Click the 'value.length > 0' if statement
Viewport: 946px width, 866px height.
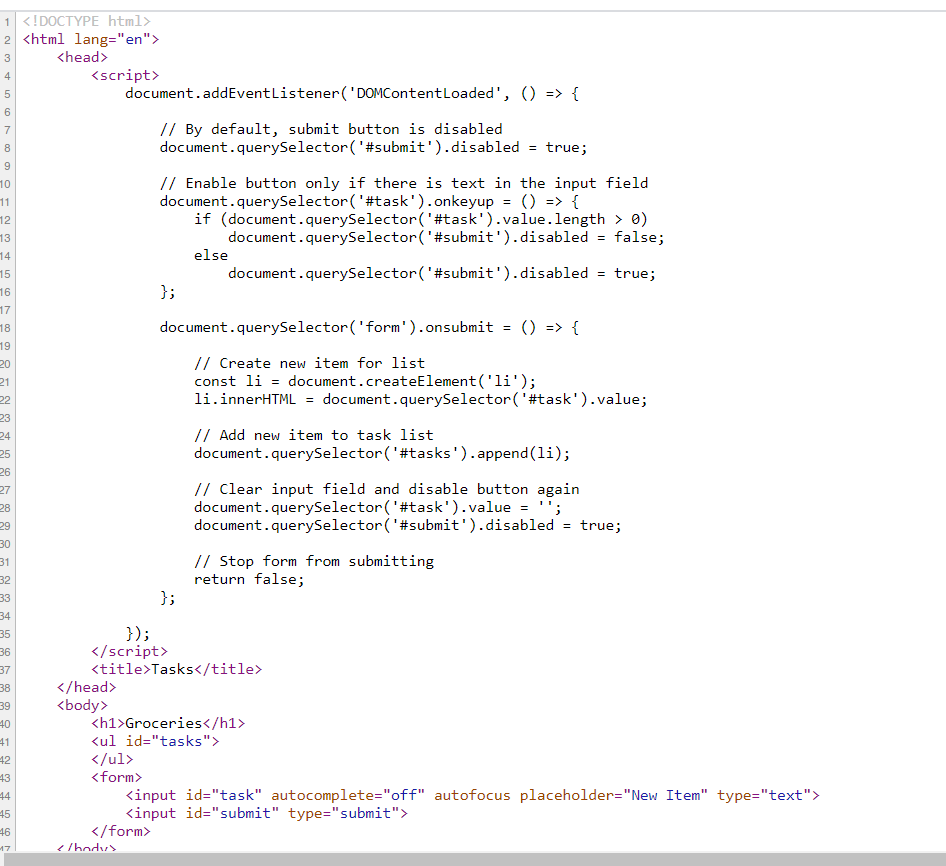421,219
